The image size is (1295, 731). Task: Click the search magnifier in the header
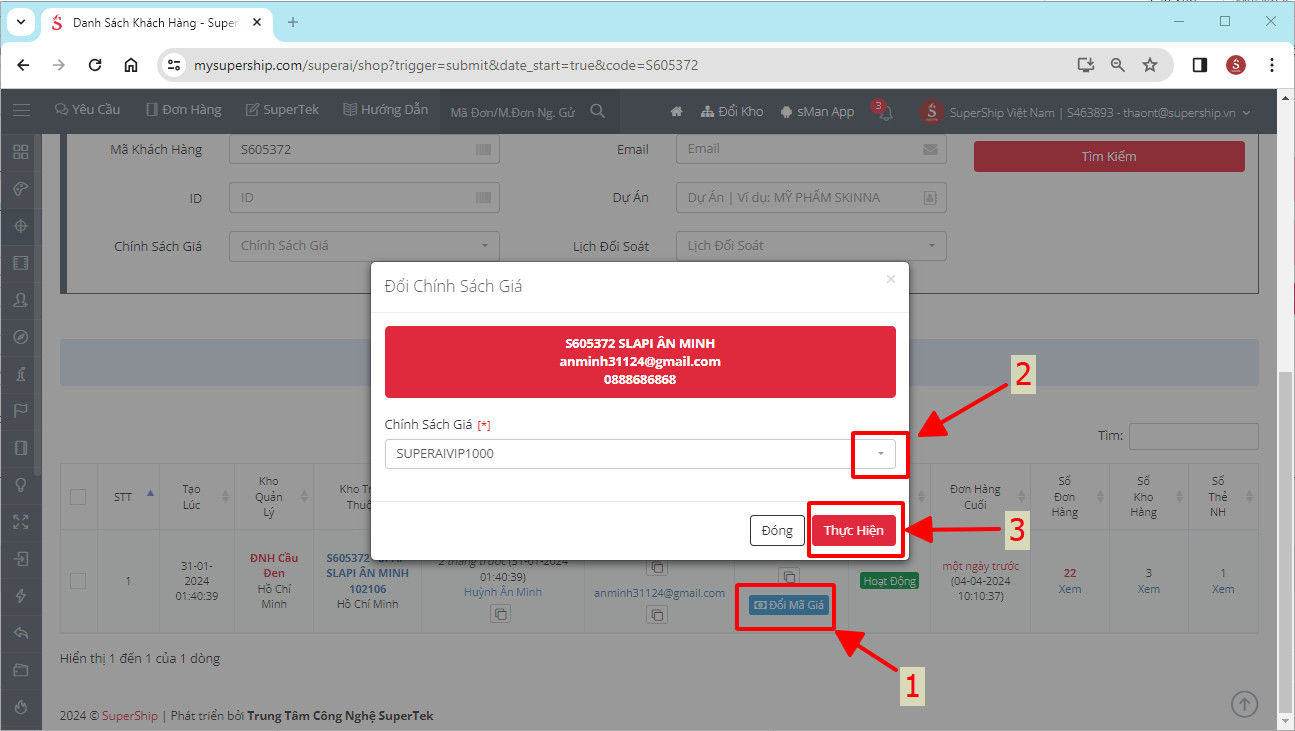pyautogui.click(x=598, y=111)
